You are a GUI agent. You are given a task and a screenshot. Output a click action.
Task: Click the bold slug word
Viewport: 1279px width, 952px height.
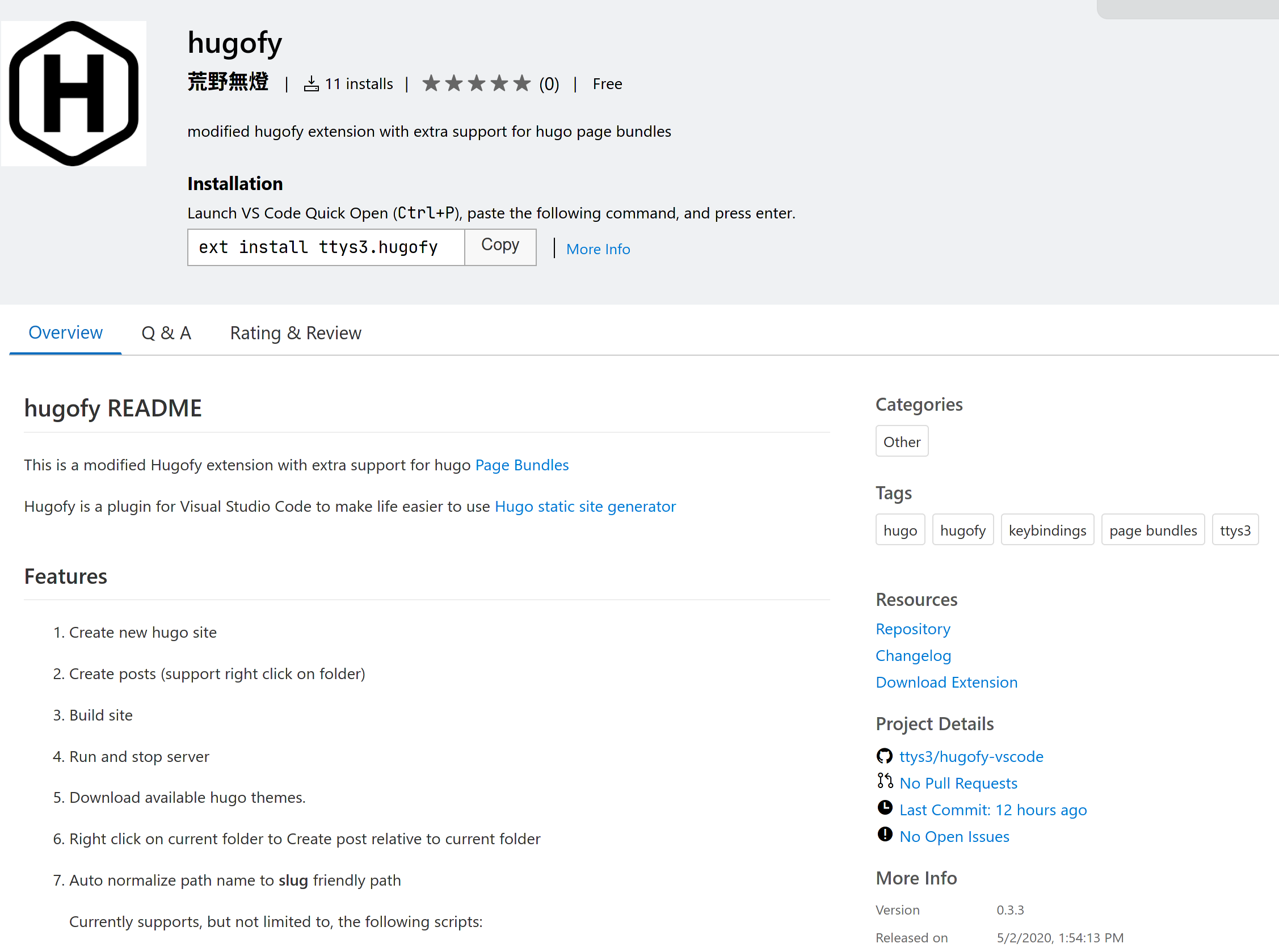coord(293,880)
